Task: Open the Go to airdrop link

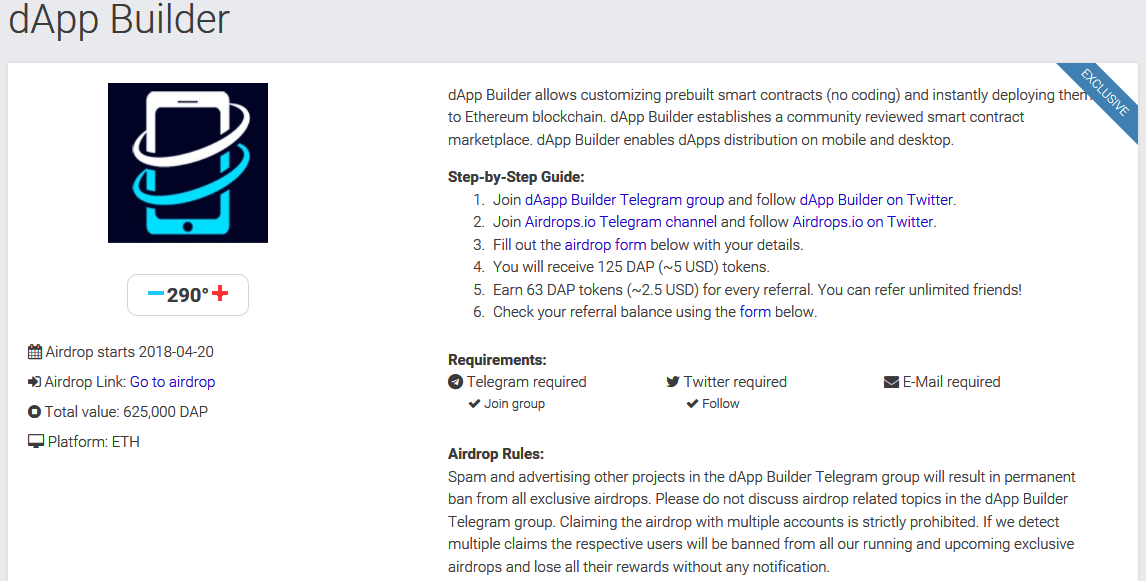Action: click(x=172, y=381)
